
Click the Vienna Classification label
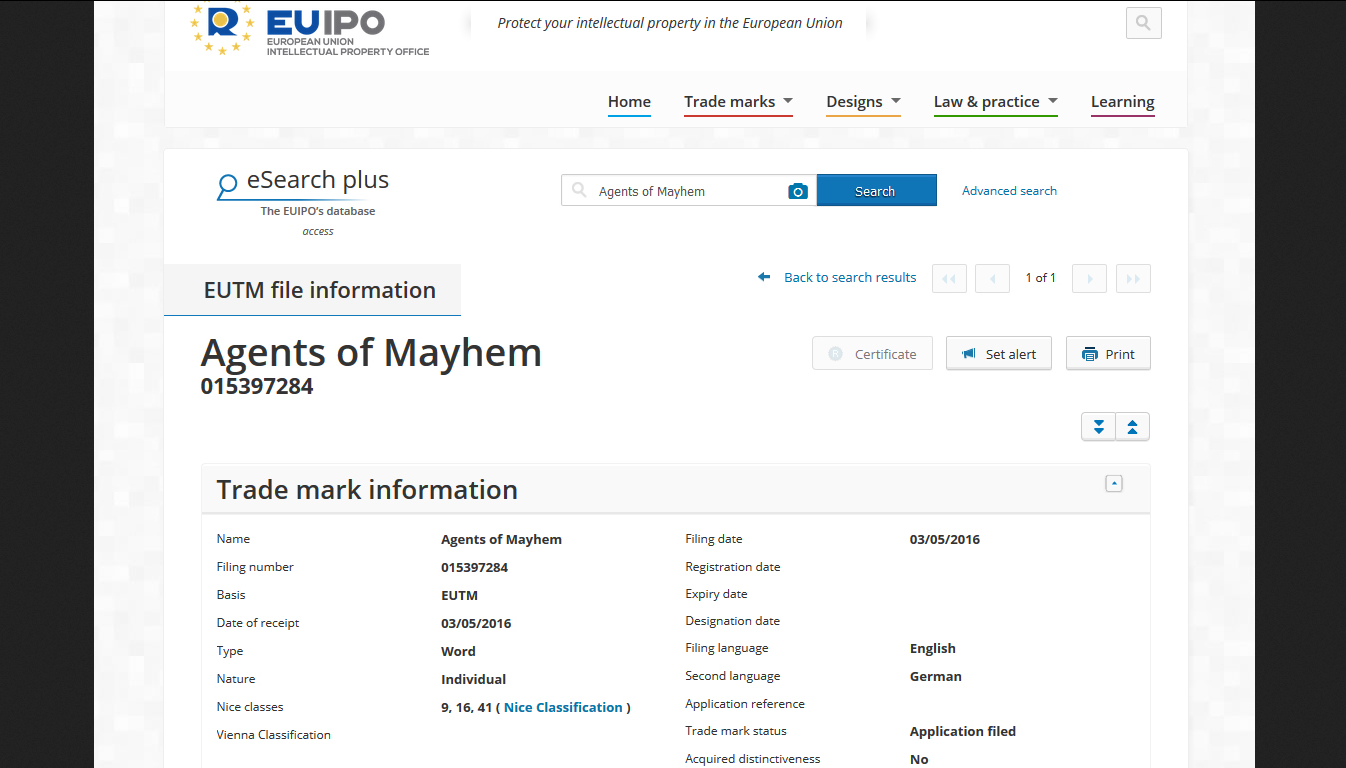[273, 735]
